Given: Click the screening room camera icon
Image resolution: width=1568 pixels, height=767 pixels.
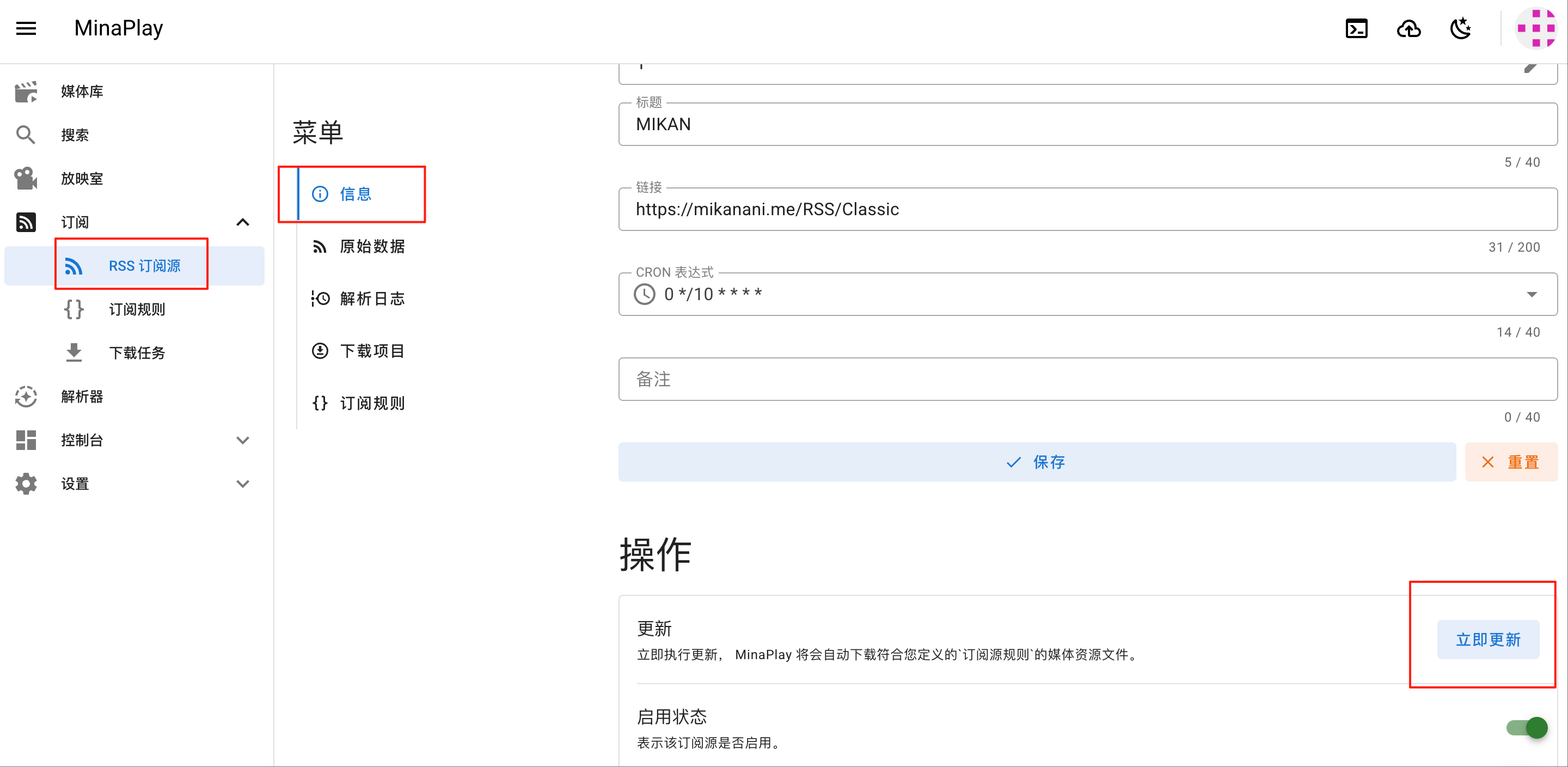Looking at the screenshot, I should (x=26, y=179).
